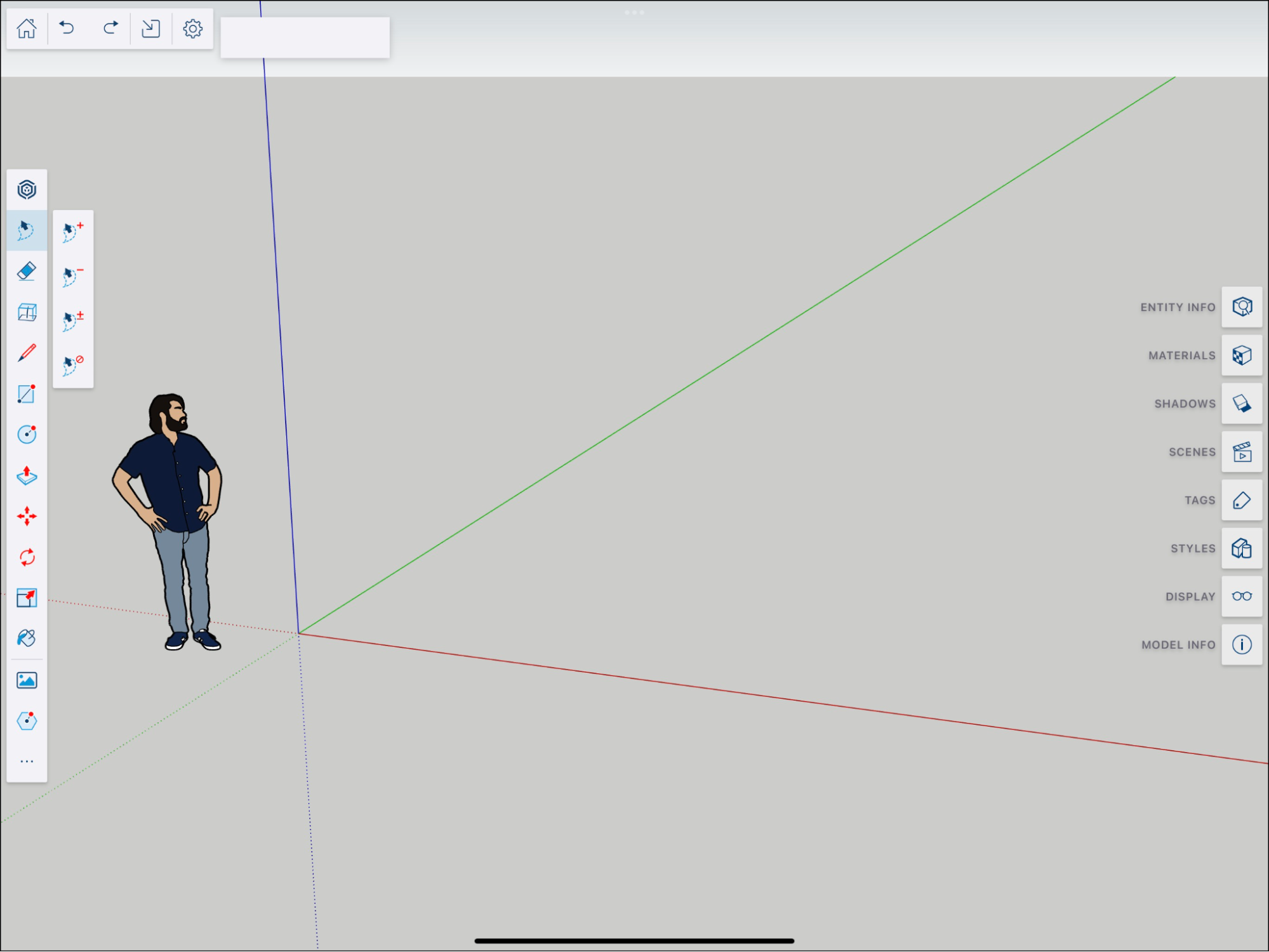Viewport: 1269px width, 952px height.
Task: Open the Tags panel
Action: tap(1241, 500)
